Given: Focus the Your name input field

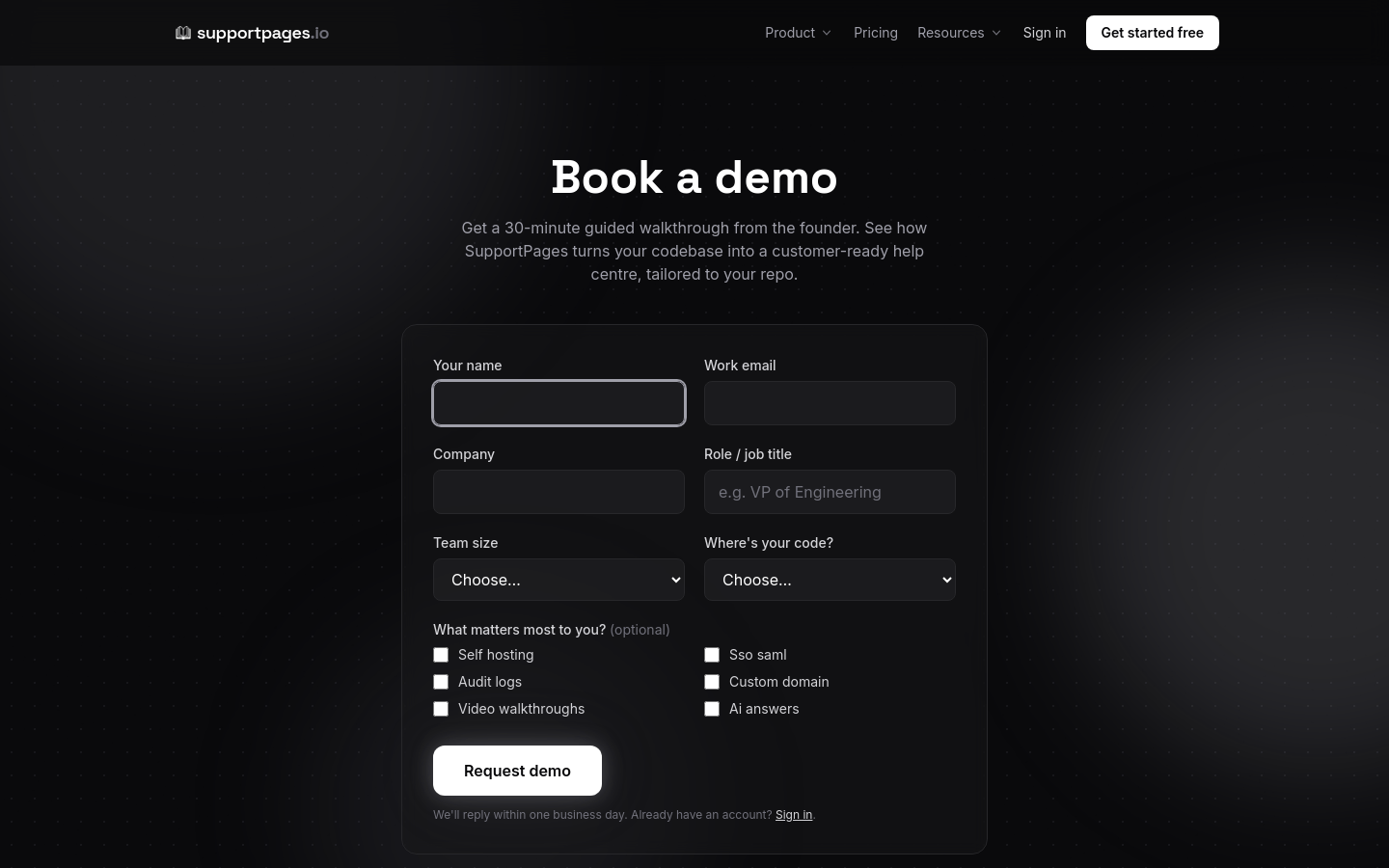Looking at the screenshot, I should tap(559, 403).
